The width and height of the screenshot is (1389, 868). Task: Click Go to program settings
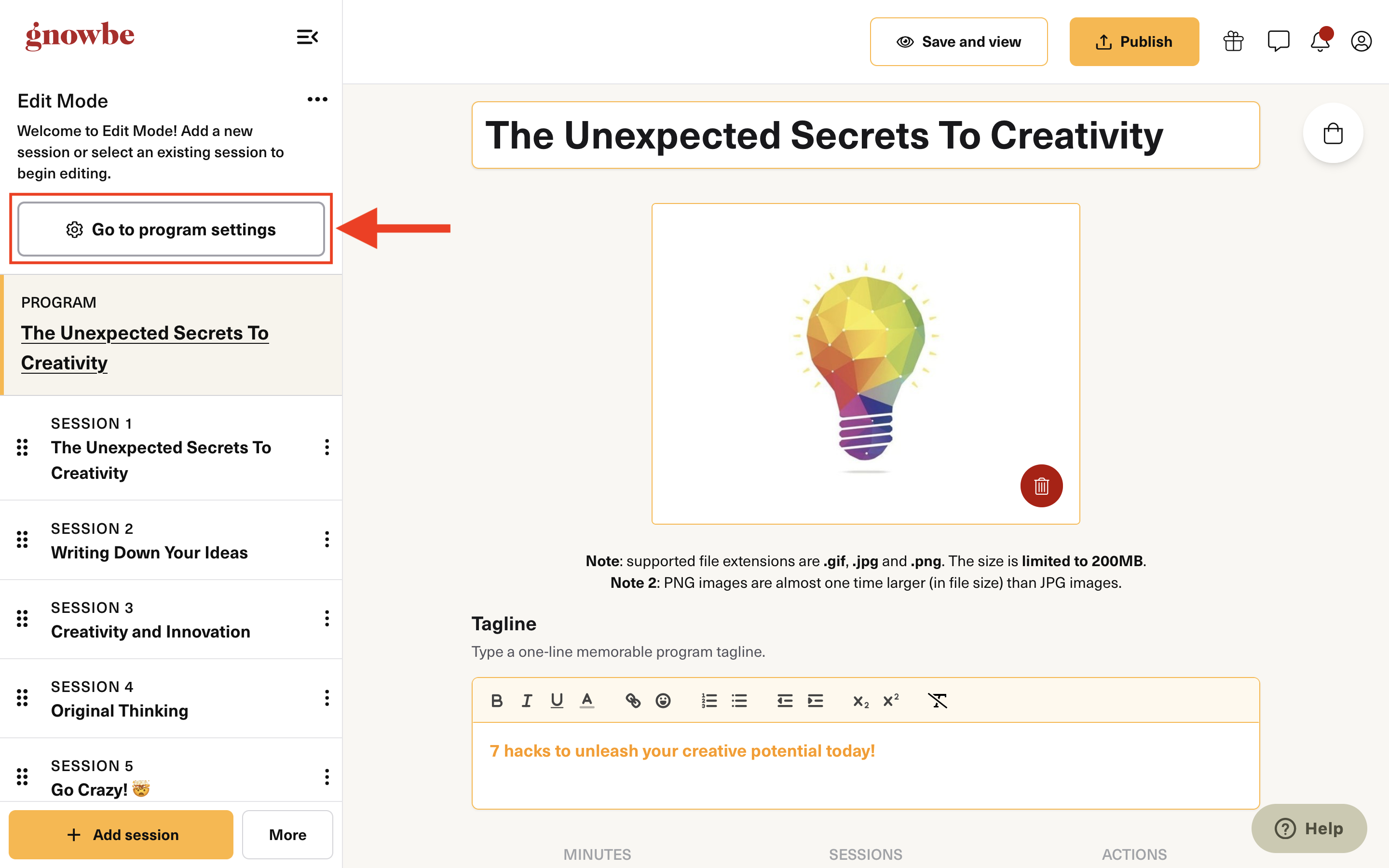click(171, 229)
